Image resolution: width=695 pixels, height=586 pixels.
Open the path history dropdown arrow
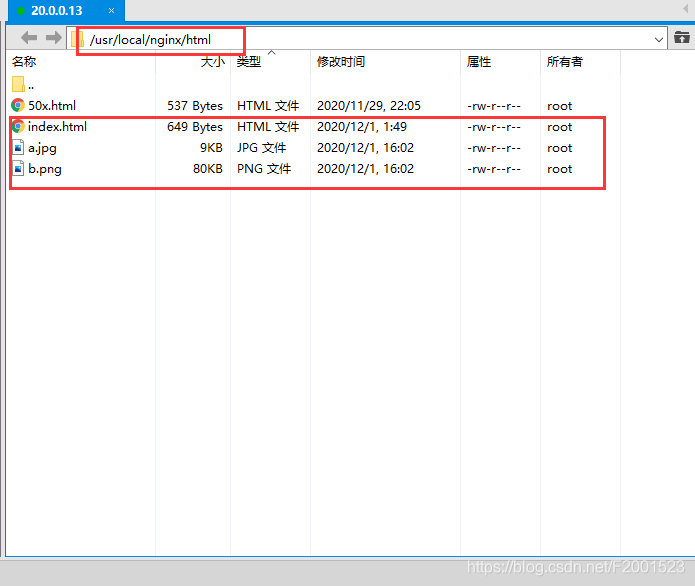pyautogui.click(x=658, y=39)
